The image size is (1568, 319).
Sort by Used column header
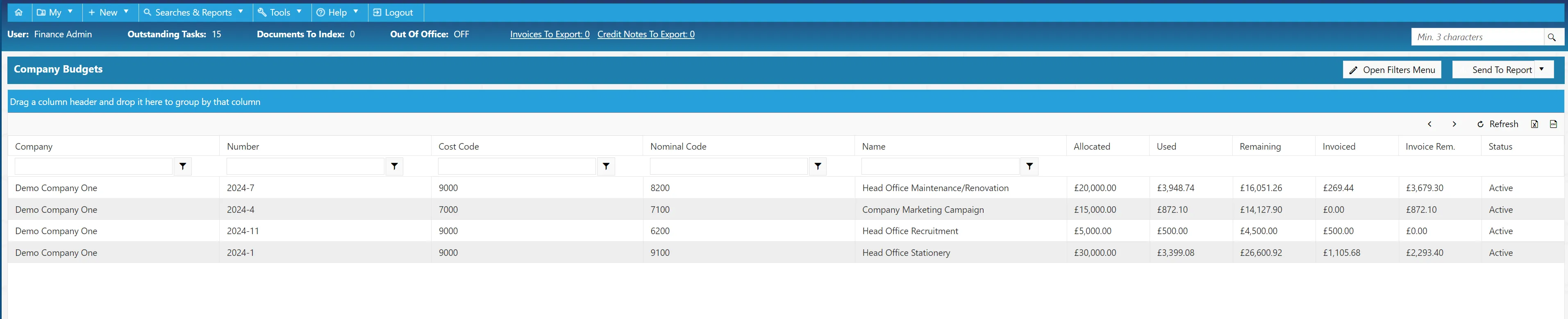pyautogui.click(x=1166, y=147)
